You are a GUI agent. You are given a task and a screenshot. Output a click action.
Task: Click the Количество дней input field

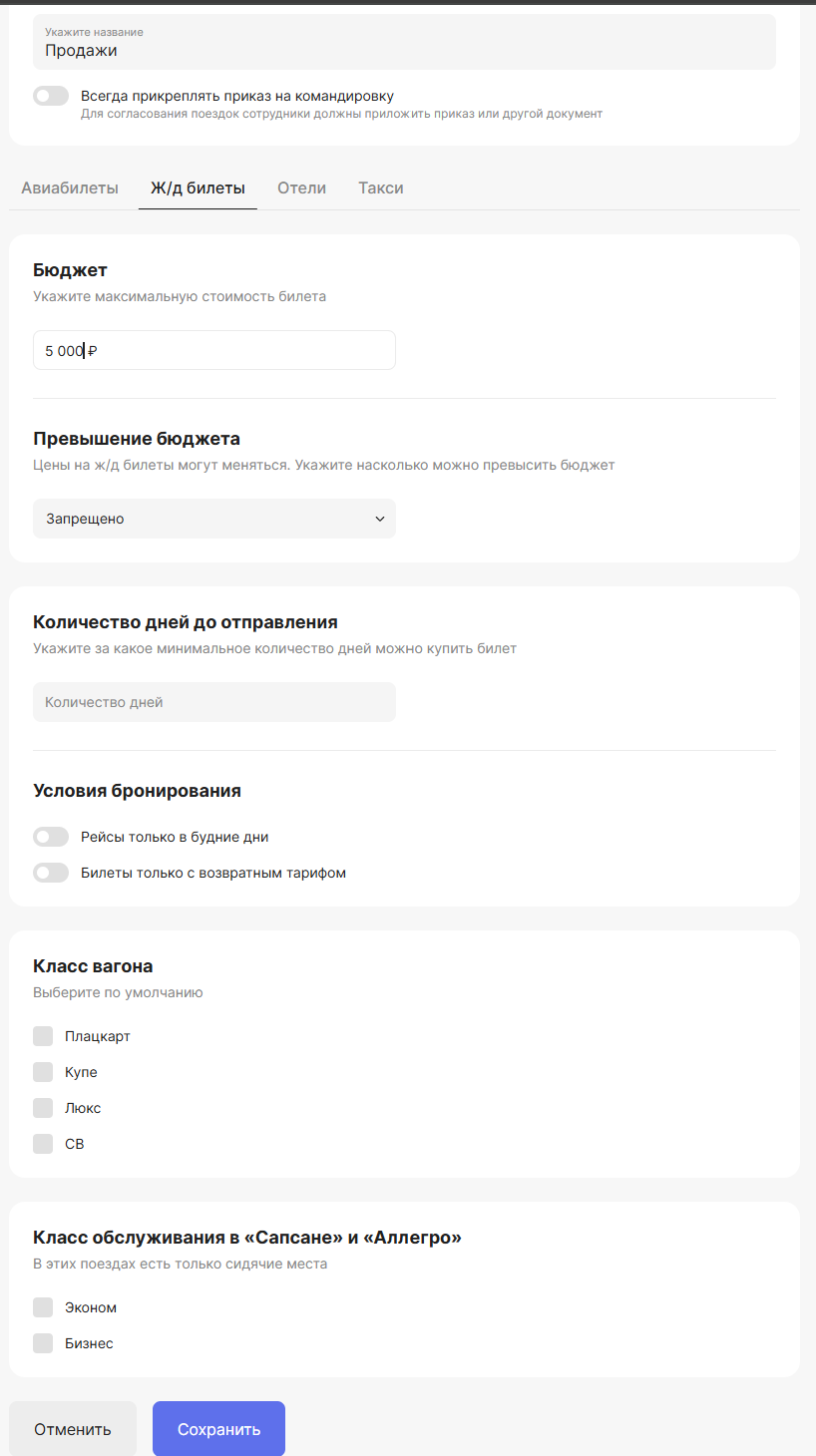tap(214, 702)
